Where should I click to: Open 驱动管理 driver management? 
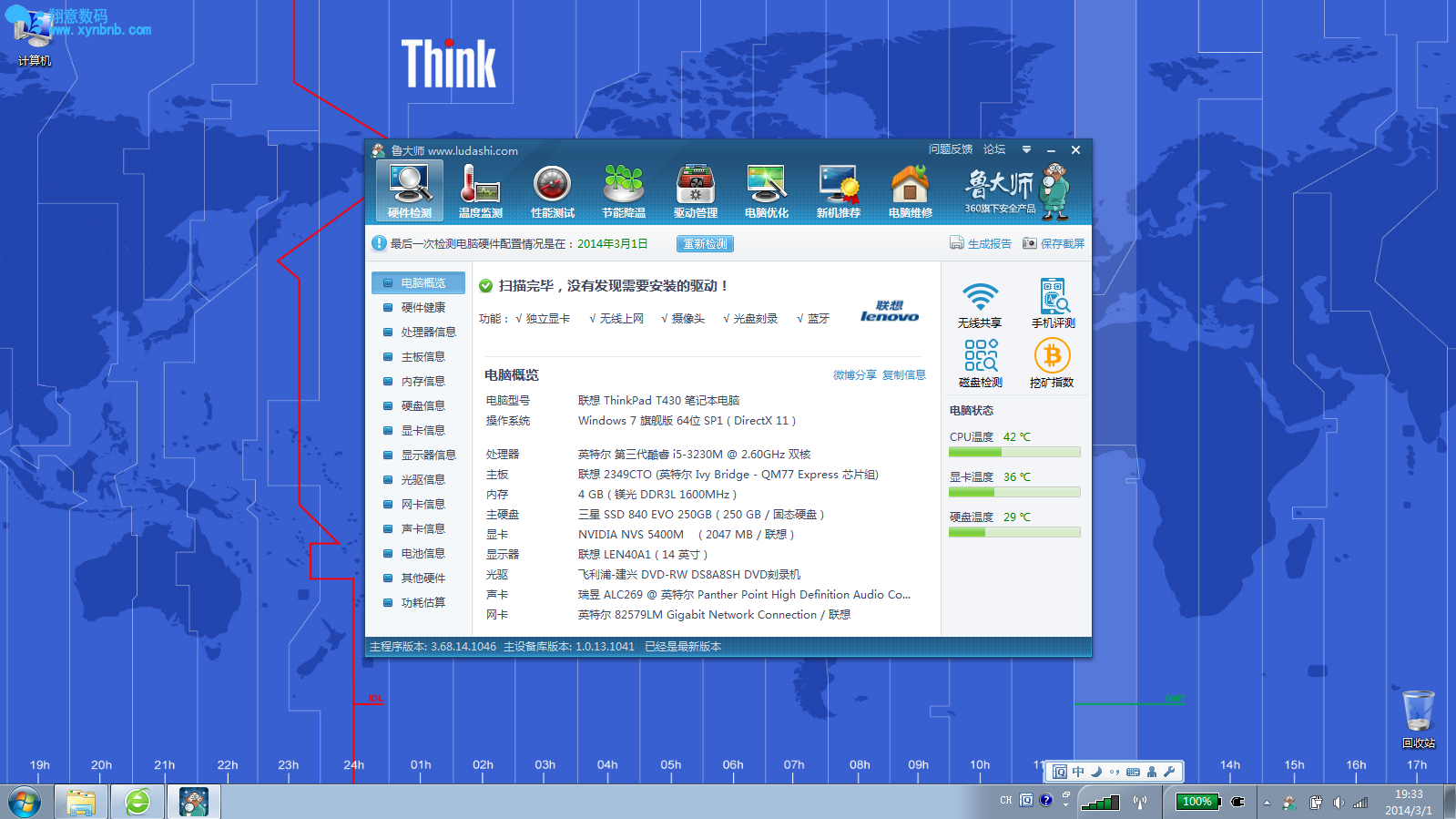(x=696, y=191)
